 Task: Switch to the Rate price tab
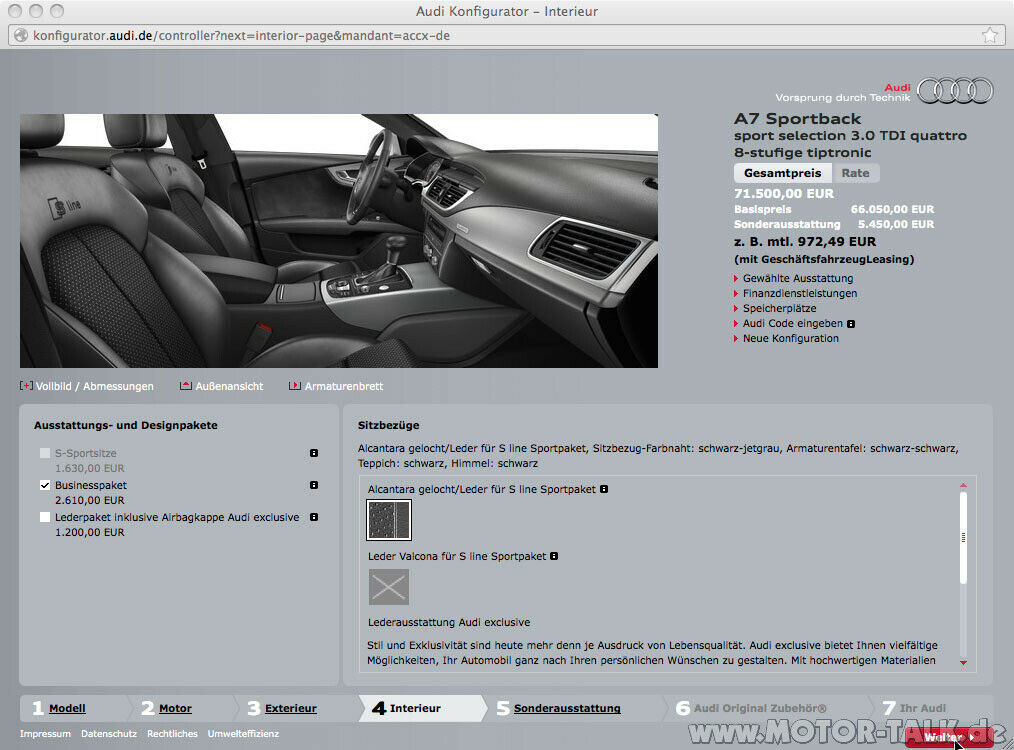click(x=856, y=172)
